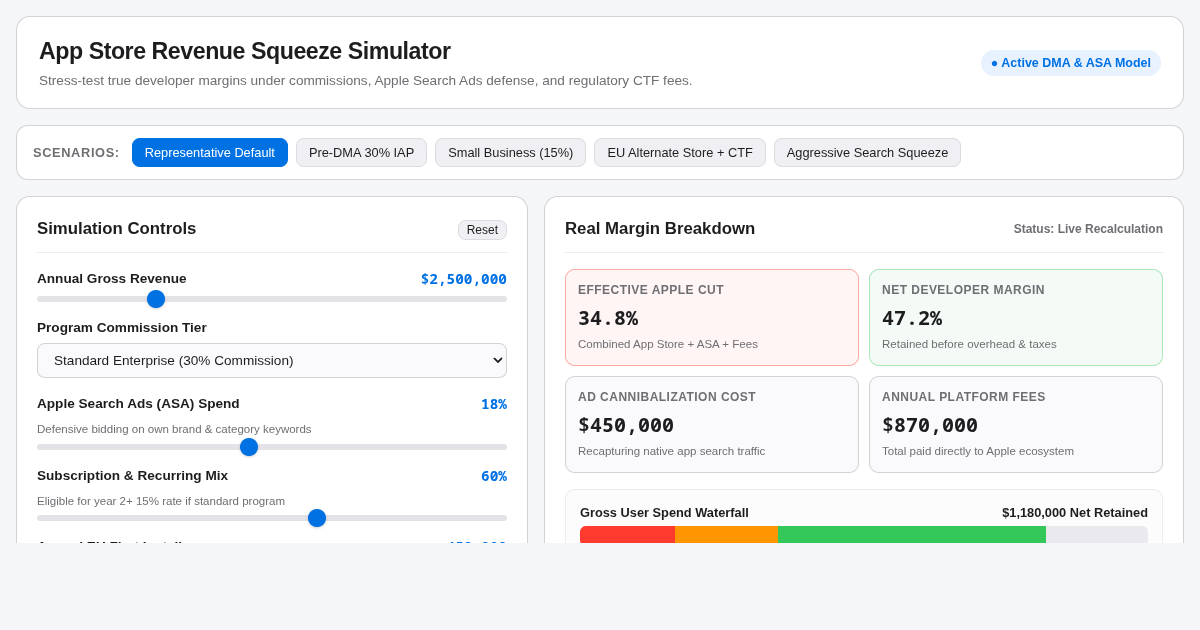Image resolution: width=1200 pixels, height=630 pixels.
Task: Click the Effective Apple Cut card
Action: tap(712, 317)
